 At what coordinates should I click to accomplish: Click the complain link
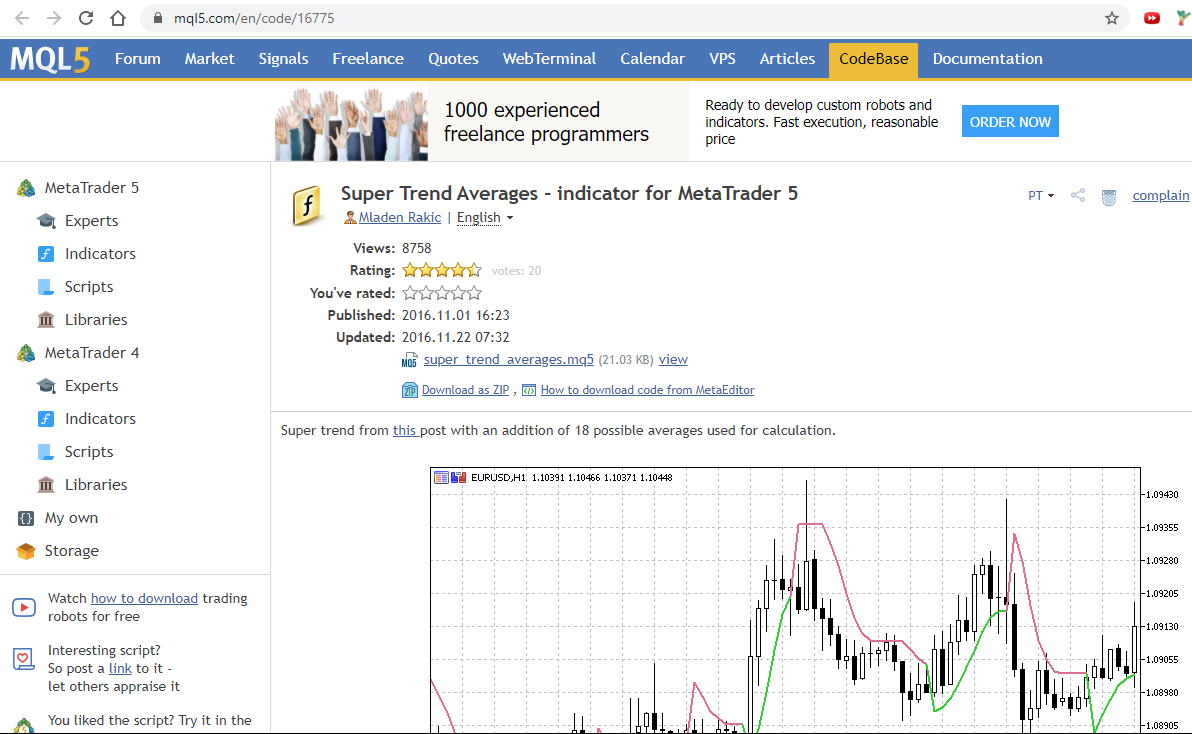click(1161, 196)
